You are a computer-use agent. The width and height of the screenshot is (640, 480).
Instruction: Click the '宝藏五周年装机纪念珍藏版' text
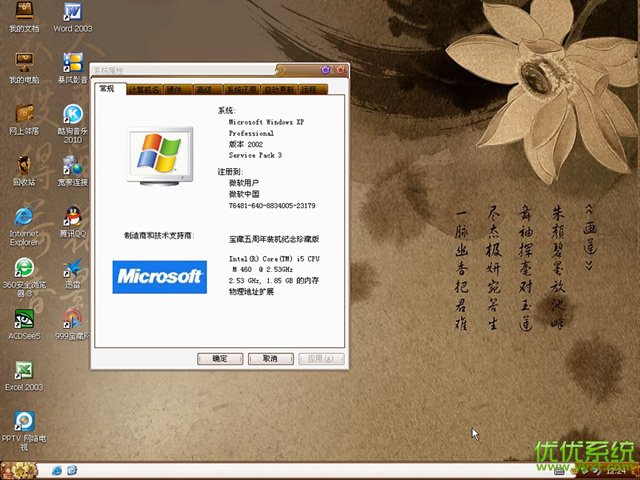(274, 240)
